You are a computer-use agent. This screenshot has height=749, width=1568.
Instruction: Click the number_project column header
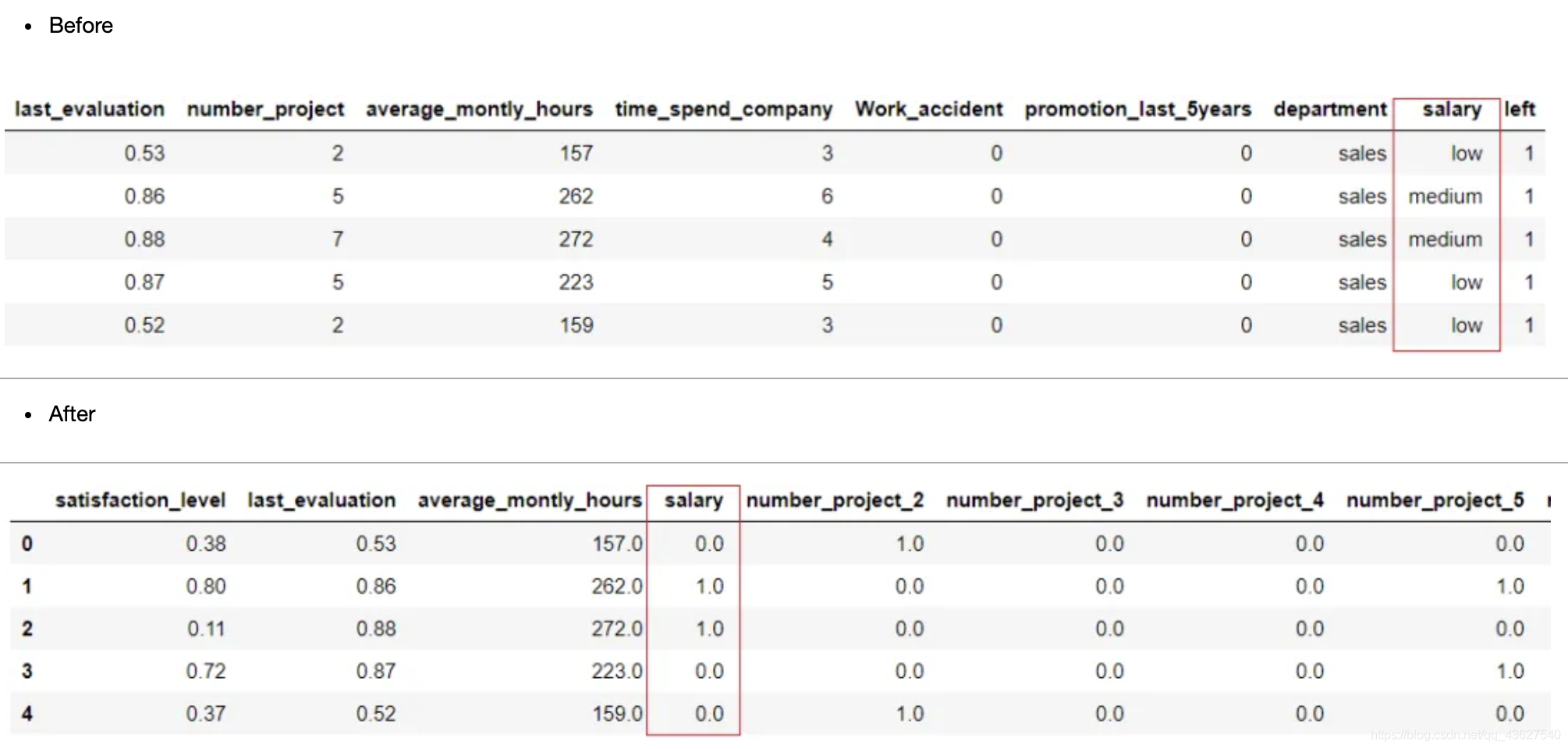[x=265, y=109]
